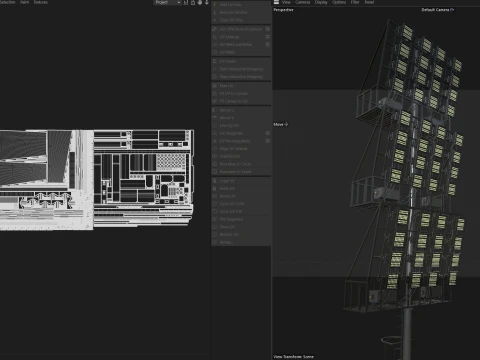Click the Set UVW from Projection icon
The height and width of the screenshot is (360, 480).
215,29
